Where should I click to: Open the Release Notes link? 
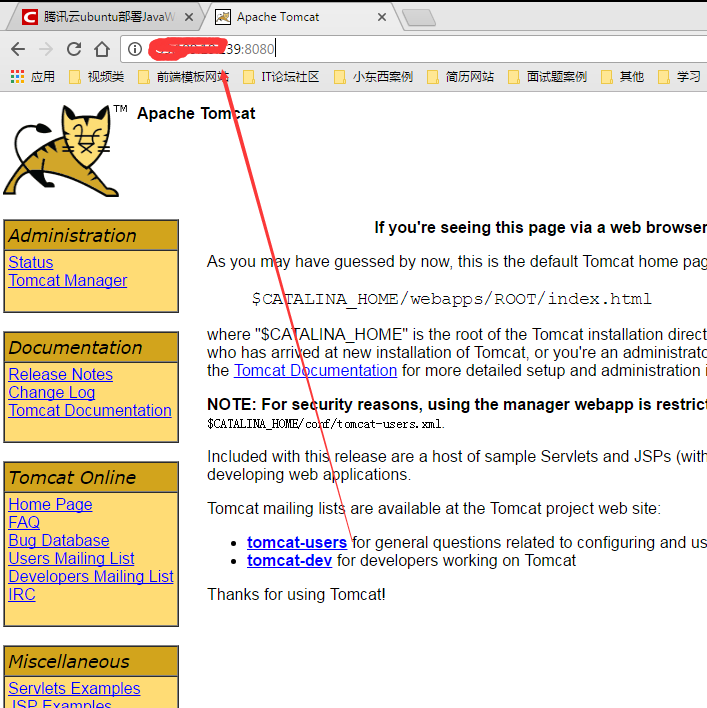coord(60,374)
